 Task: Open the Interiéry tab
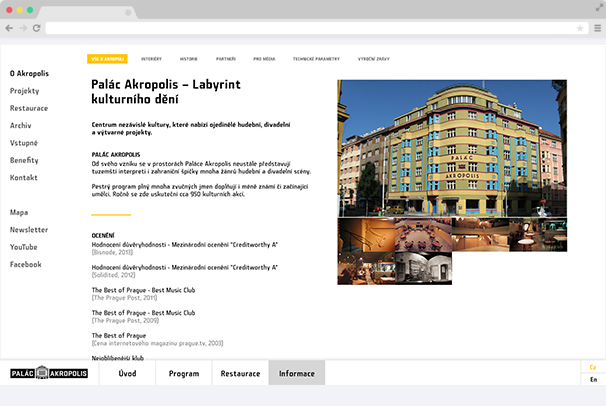point(151,59)
